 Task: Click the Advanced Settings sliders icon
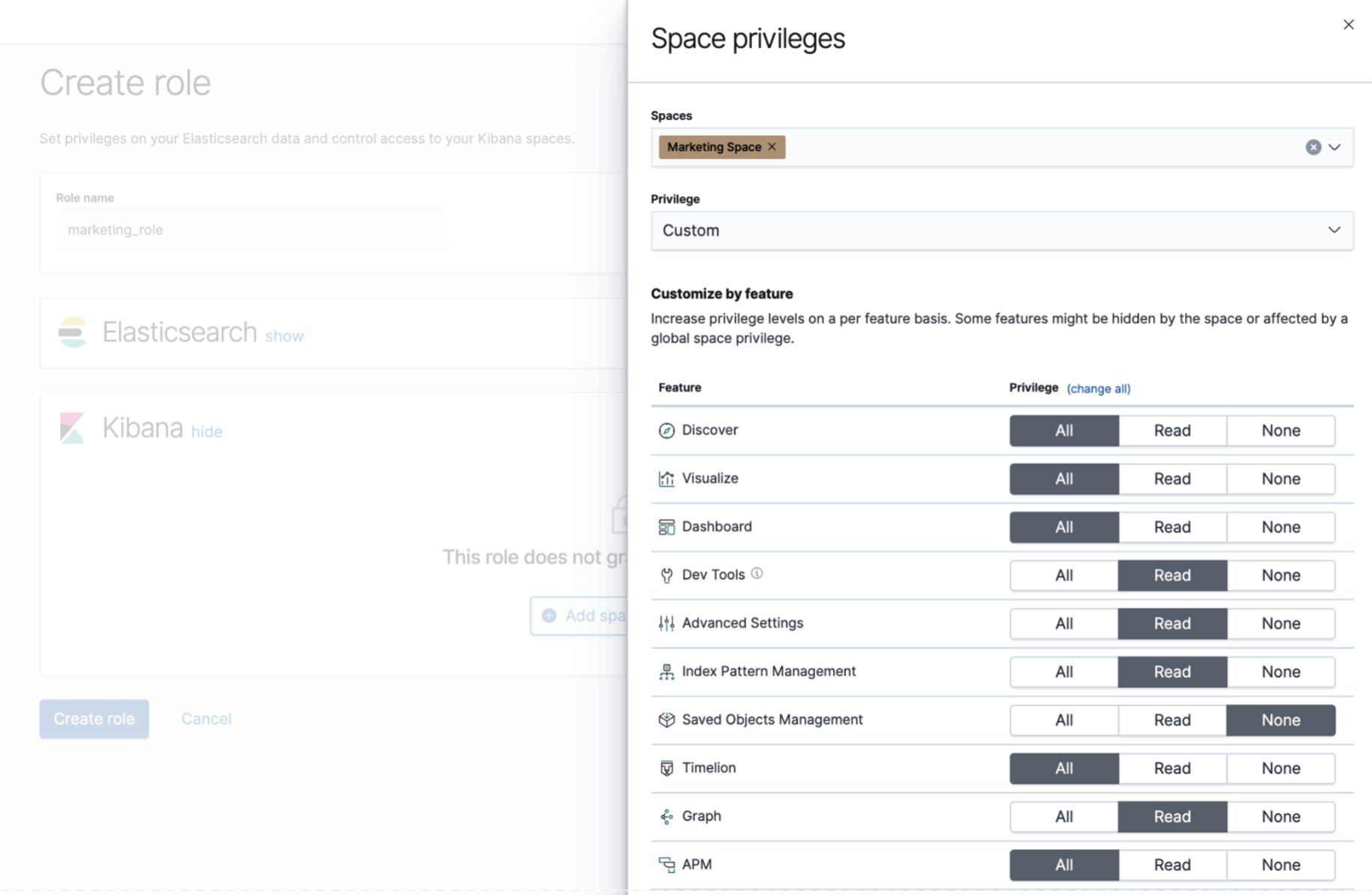click(x=666, y=623)
